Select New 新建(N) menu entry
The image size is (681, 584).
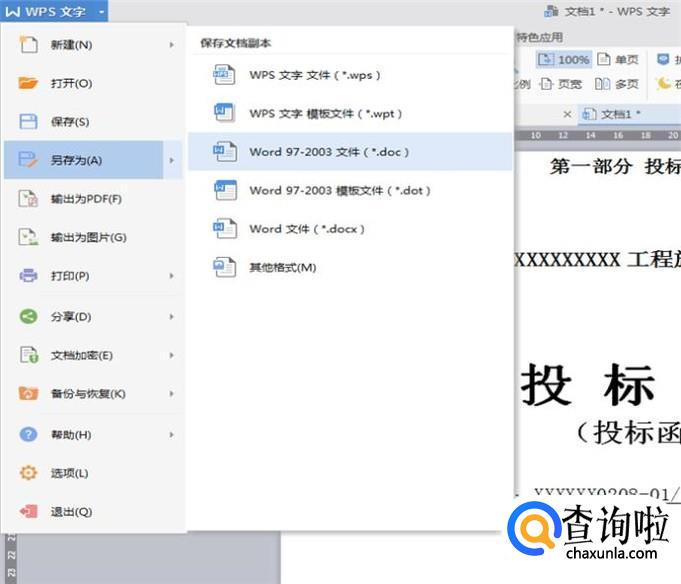(93, 45)
